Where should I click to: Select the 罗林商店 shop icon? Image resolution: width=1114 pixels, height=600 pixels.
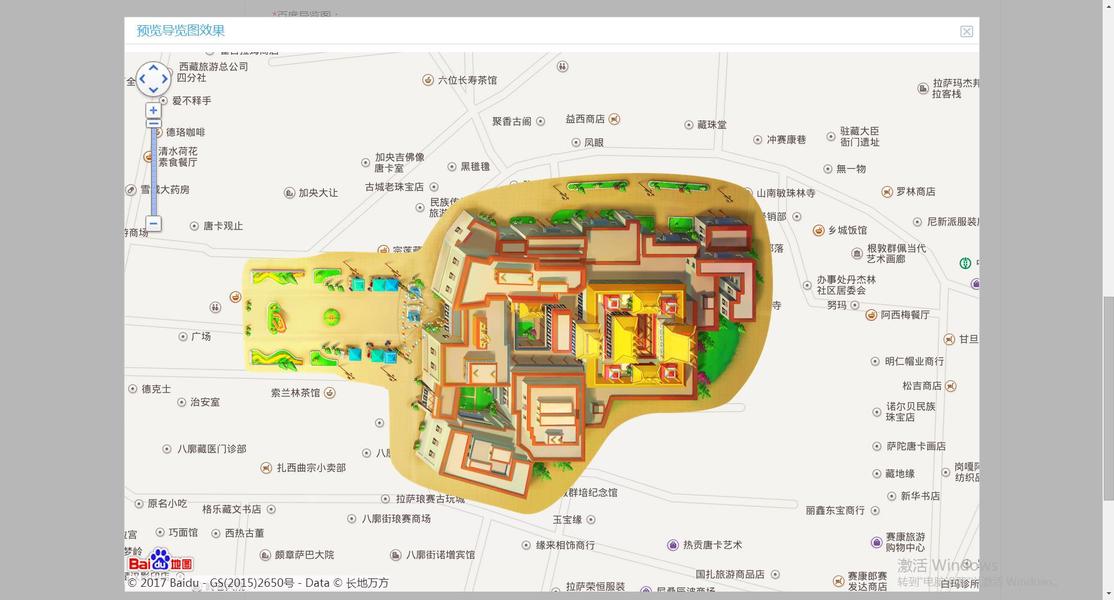click(887, 192)
